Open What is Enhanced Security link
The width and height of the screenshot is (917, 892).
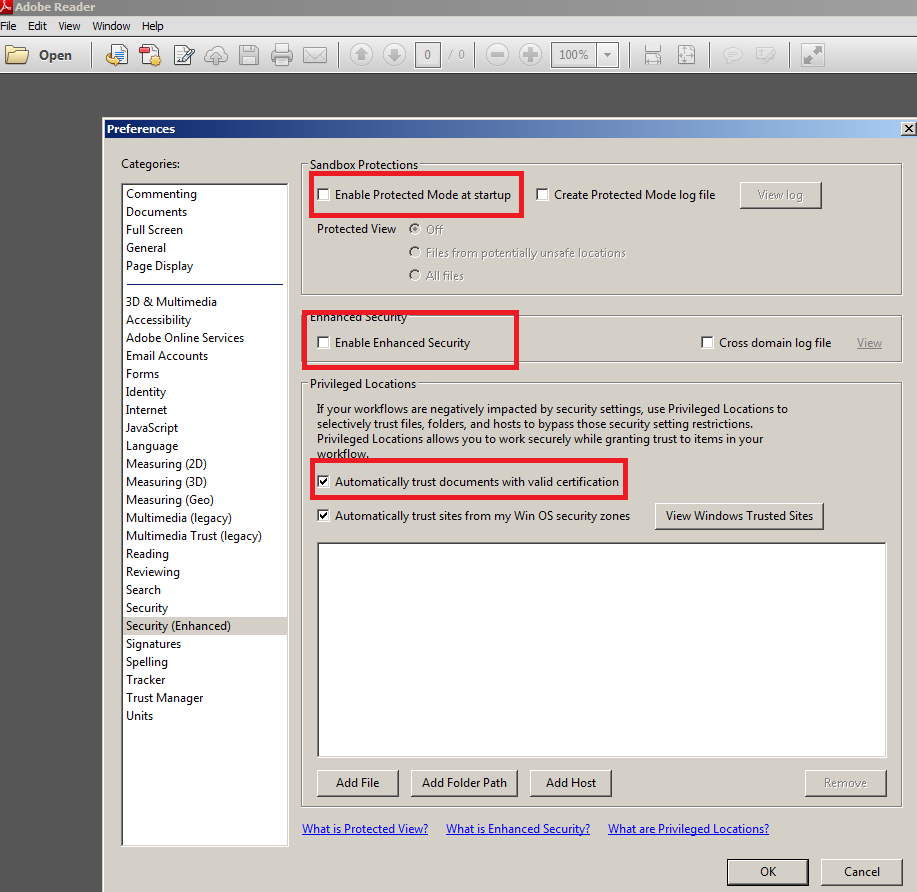pyautogui.click(x=518, y=829)
